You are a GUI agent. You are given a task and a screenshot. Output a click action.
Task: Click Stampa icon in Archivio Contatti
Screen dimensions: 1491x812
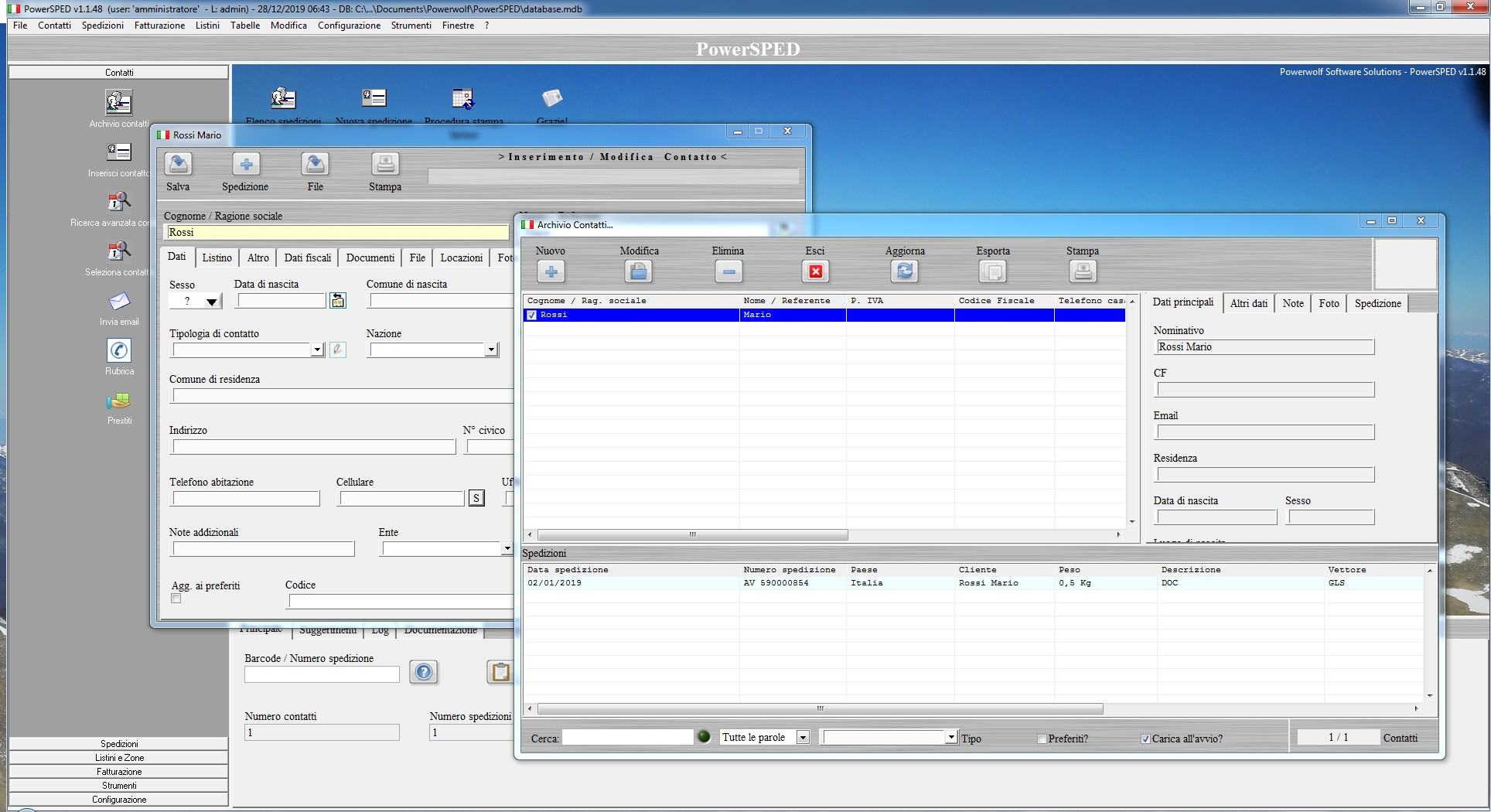coord(1083,271)
